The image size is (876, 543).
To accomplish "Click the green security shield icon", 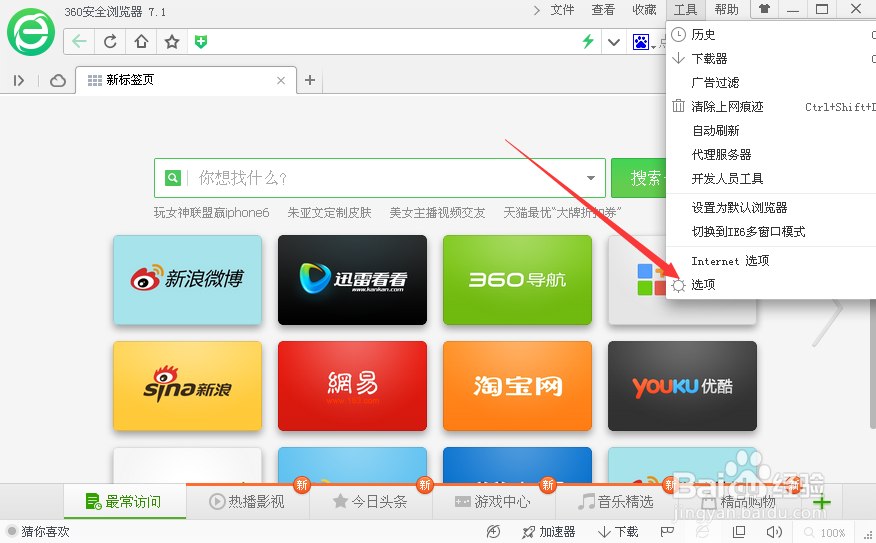I will (x=201, y=41).
